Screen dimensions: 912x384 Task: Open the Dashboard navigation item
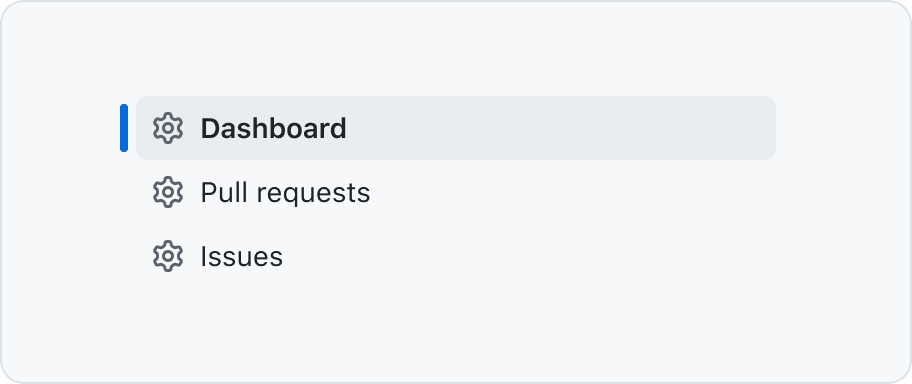click(456, 128)
